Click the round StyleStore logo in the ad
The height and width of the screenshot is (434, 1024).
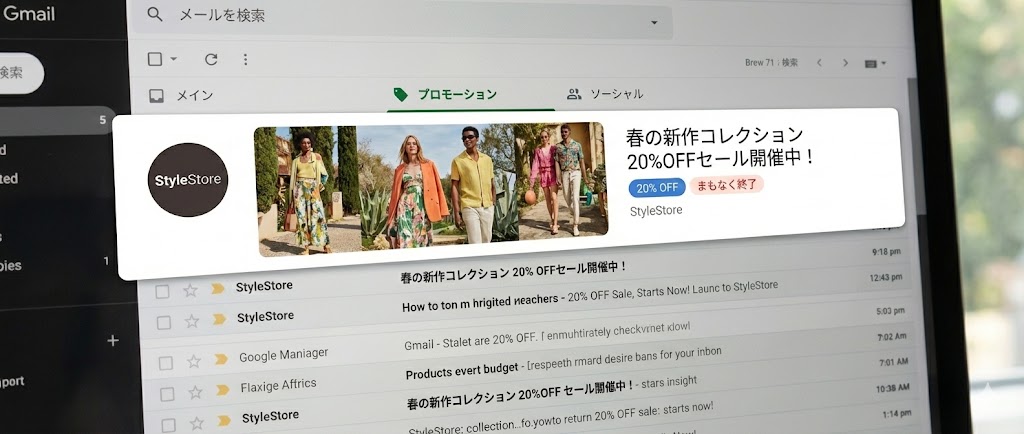(188, 179)
